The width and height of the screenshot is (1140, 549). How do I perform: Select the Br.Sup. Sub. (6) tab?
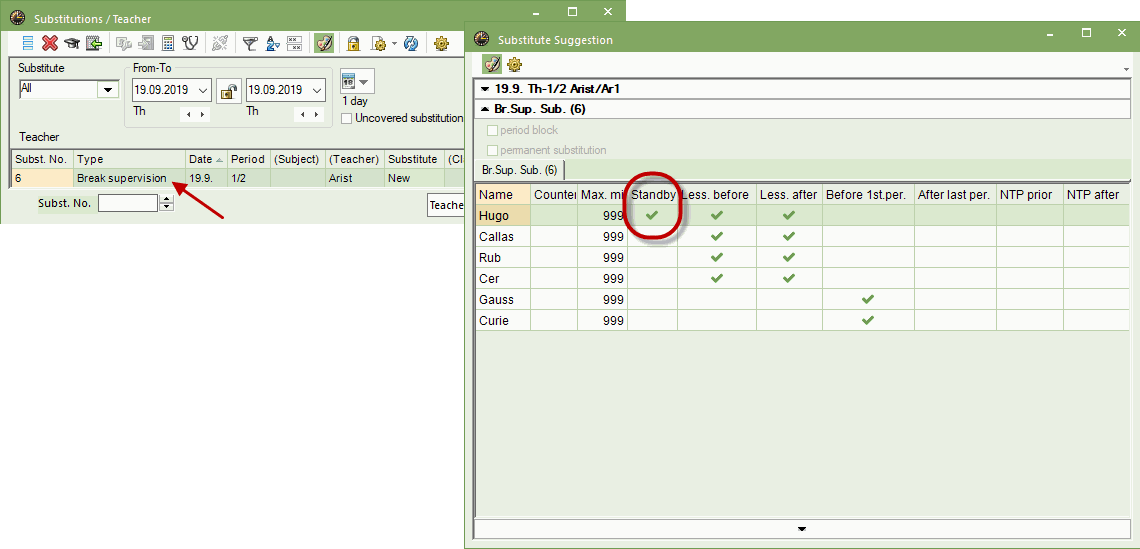519,169
